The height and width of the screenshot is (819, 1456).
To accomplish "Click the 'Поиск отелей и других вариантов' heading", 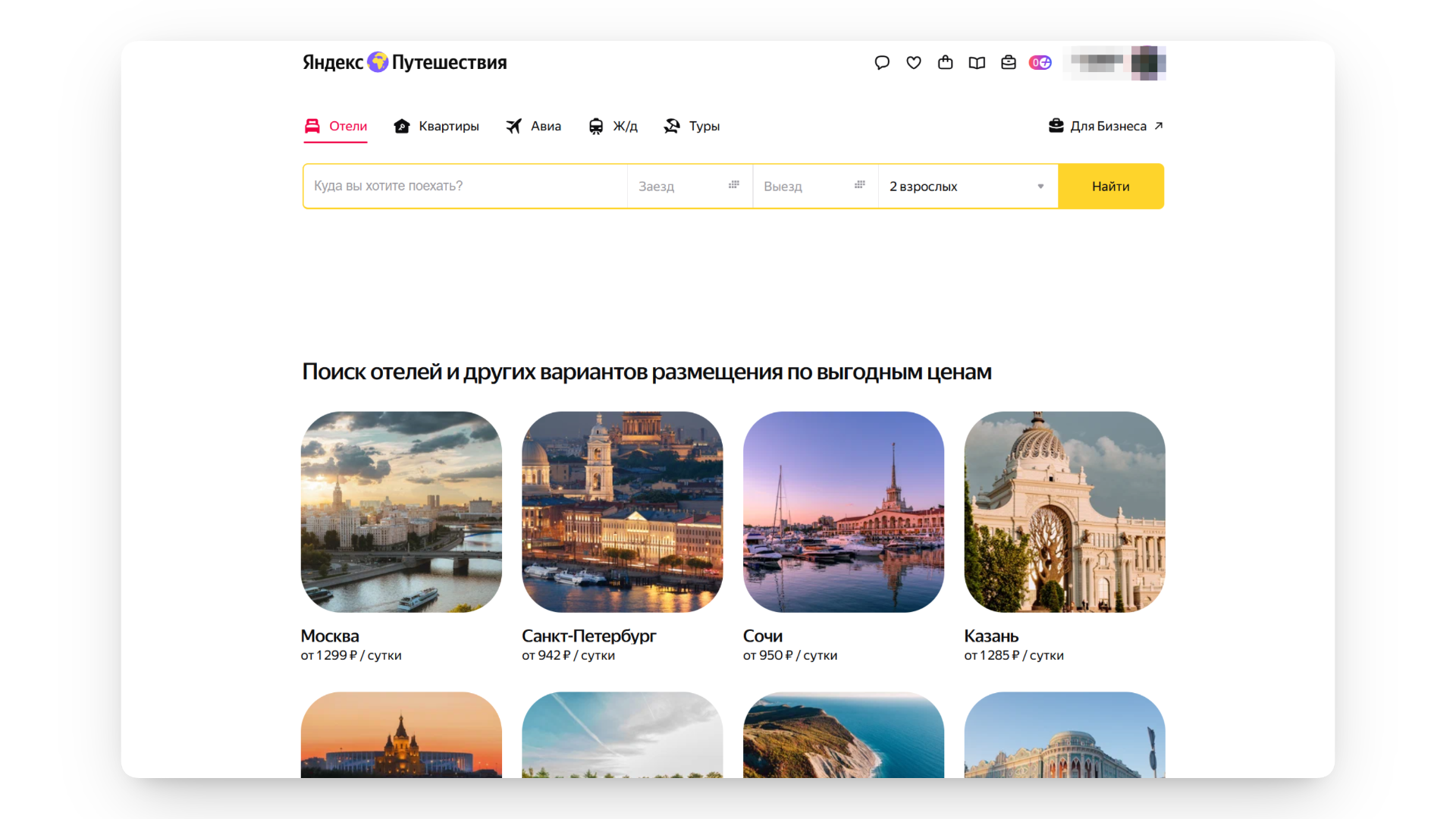I will point(647,372).
